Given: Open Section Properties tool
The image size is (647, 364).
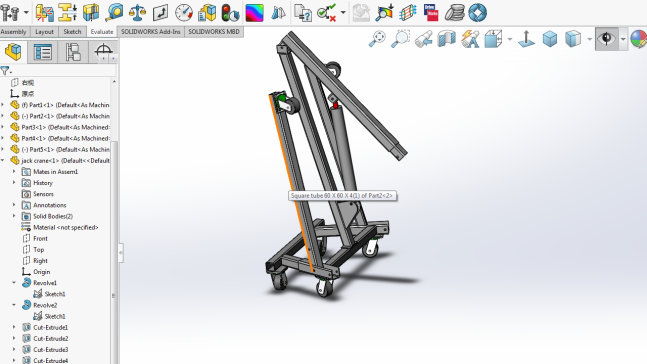Looking at the screenshot, I should (x=161, y=12).
